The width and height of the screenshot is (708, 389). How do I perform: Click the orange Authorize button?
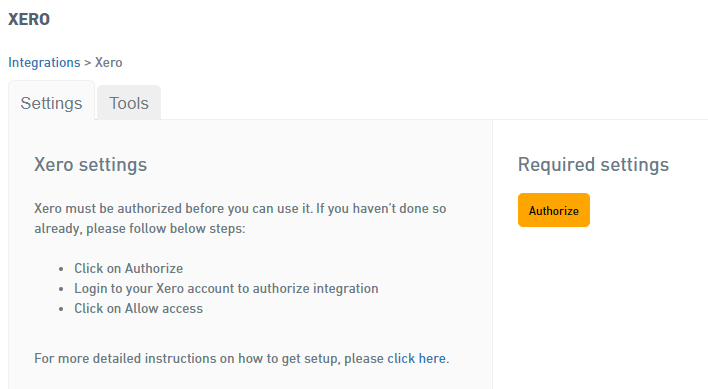click(554, 210)
